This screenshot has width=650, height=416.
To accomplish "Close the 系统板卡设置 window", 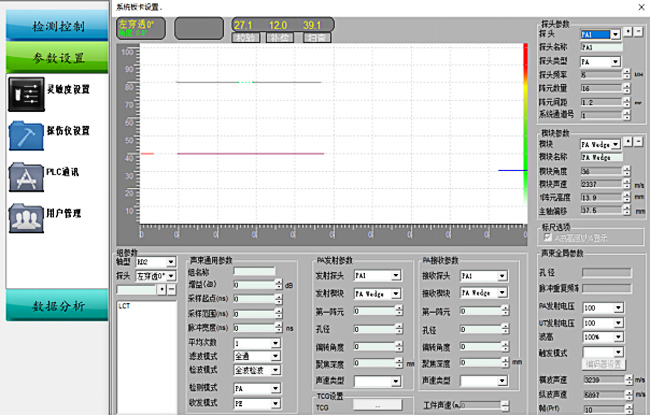I will [641, 6].
